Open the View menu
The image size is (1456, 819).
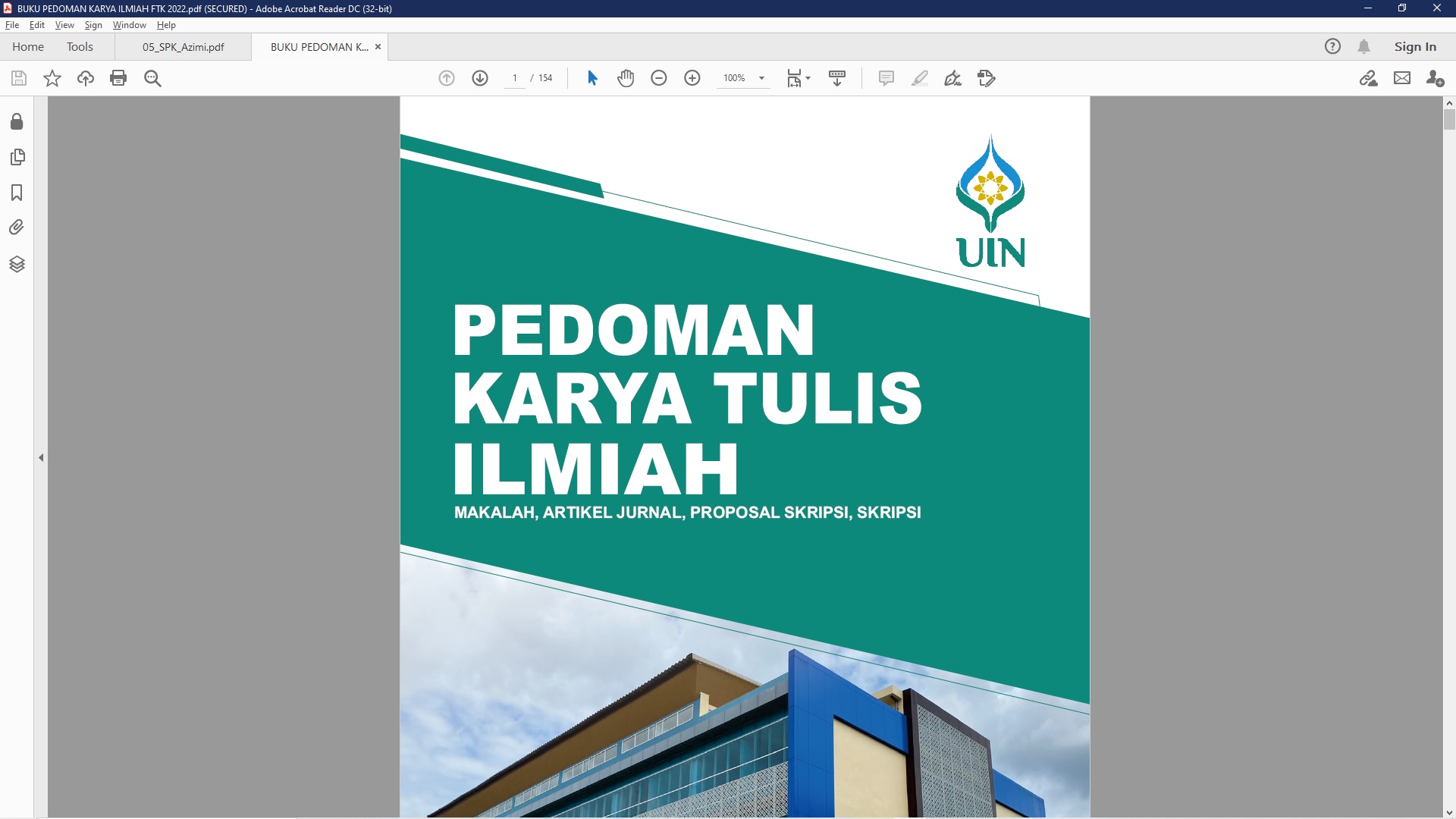64,25
